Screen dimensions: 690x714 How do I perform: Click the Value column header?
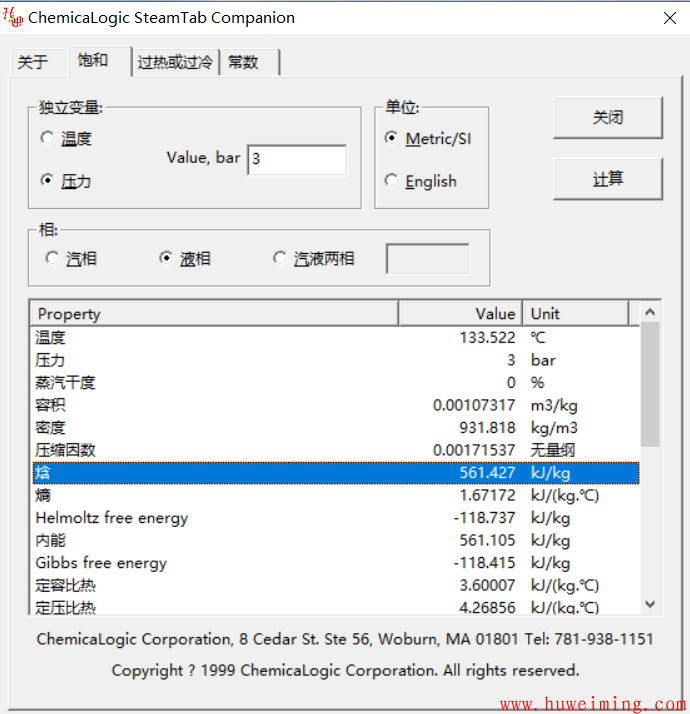[x=460, y=313]
